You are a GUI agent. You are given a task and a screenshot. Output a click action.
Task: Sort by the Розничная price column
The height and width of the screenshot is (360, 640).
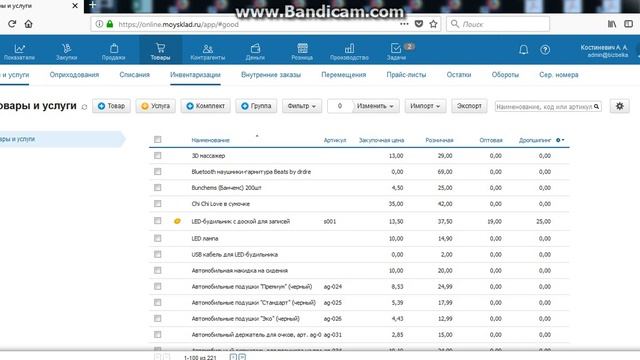(439, 140)
